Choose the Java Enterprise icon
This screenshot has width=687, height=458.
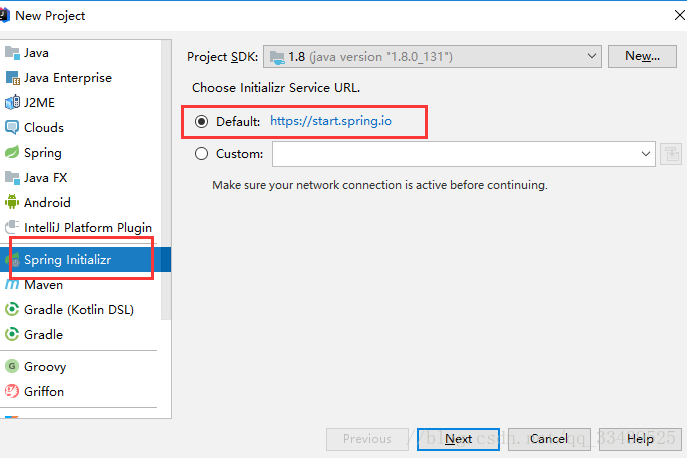pyautogui.click(x=12, y=78)
